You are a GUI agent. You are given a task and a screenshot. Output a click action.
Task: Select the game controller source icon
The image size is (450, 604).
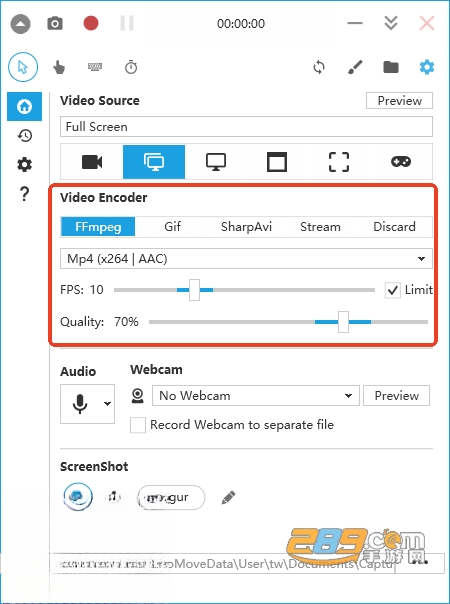pyautogui.click(x=401, y=162)
